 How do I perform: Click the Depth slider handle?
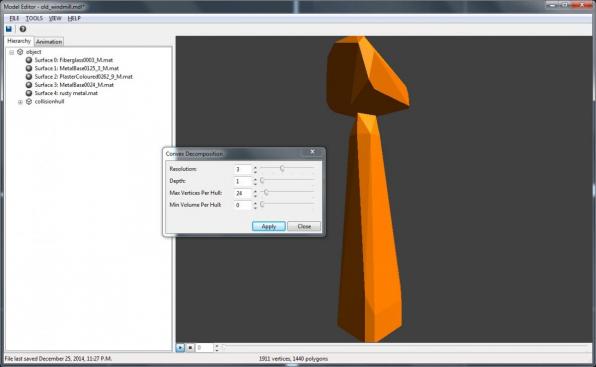coord(262,180)
